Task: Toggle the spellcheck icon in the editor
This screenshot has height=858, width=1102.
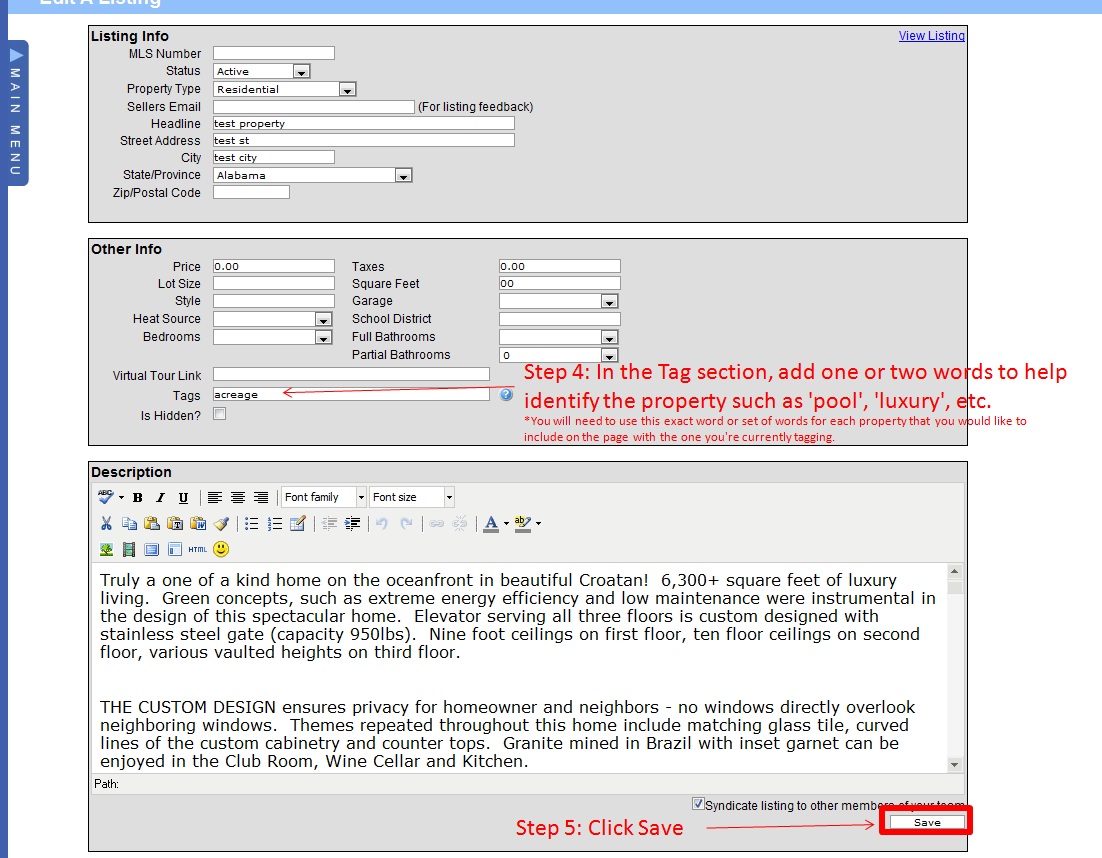Action: click(x=105, y=498)
